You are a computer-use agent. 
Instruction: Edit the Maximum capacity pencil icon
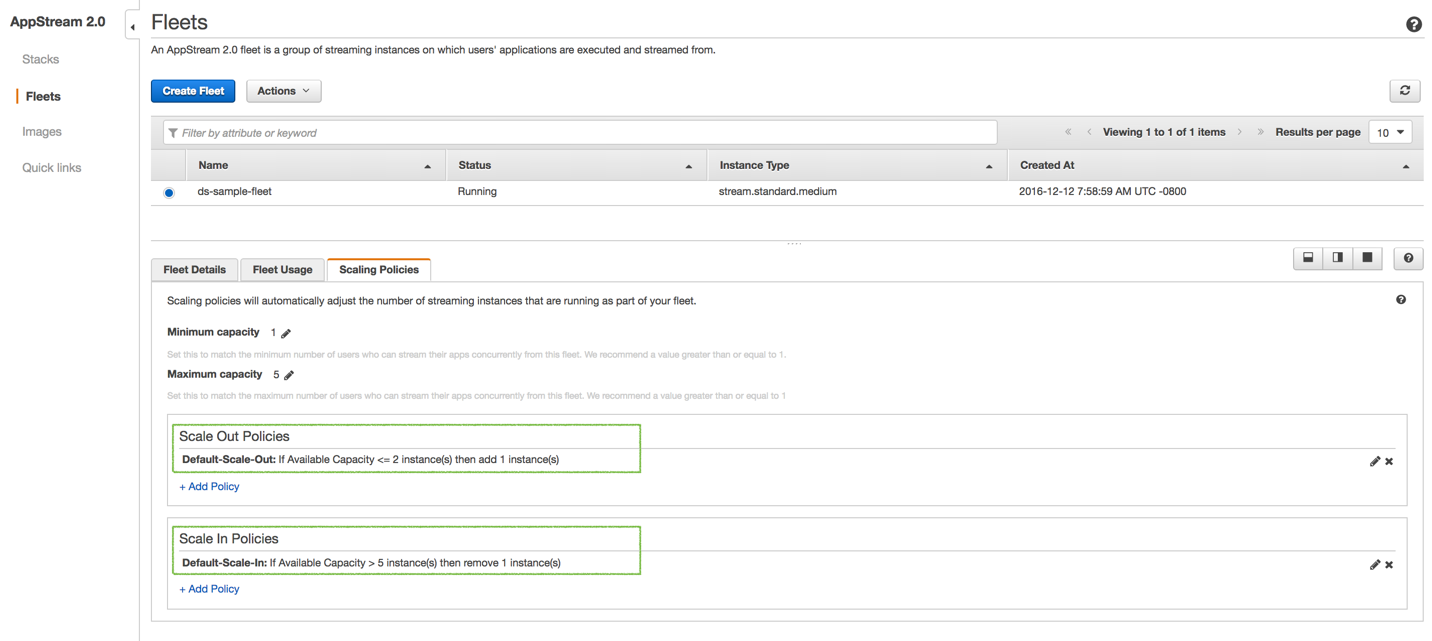click(289, 375)
